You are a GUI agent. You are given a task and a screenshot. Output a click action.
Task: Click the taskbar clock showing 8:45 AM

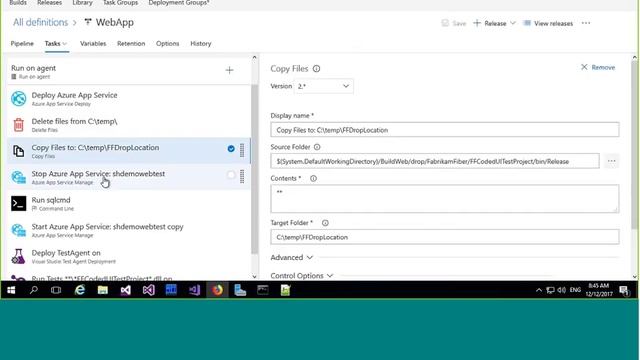(x=599, y=290)
